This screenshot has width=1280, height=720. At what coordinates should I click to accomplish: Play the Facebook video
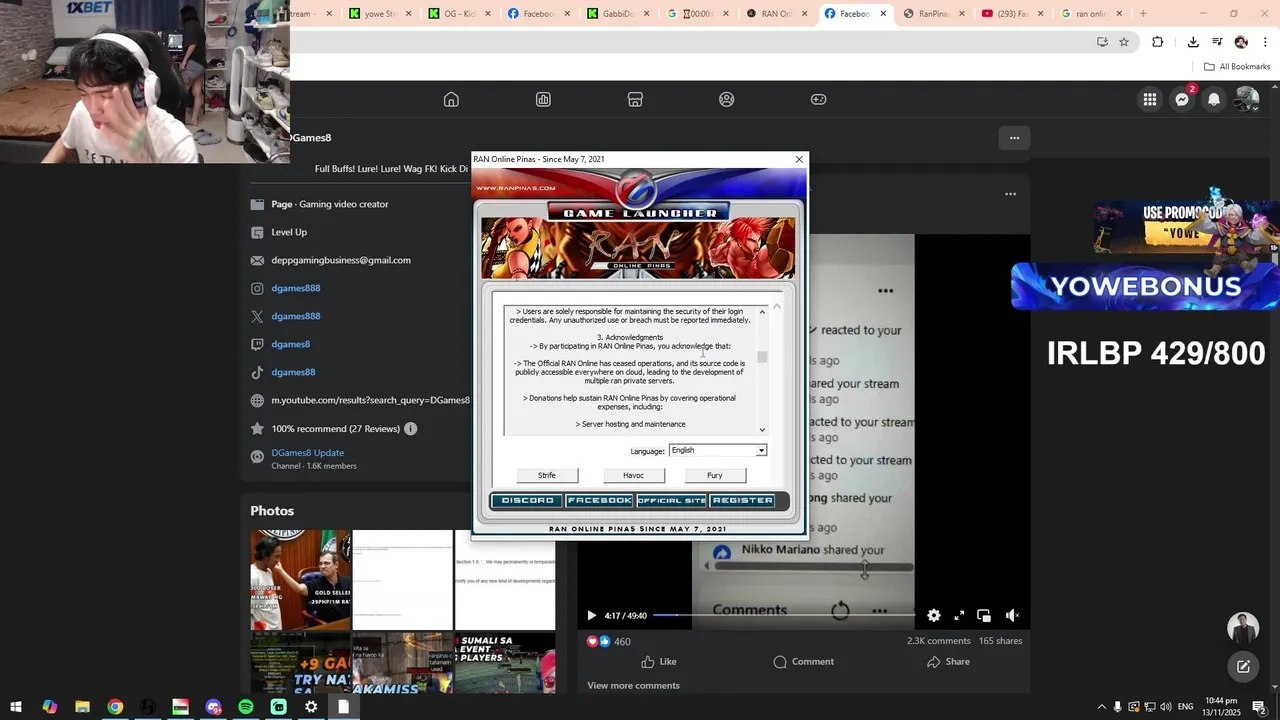point(591,616)
